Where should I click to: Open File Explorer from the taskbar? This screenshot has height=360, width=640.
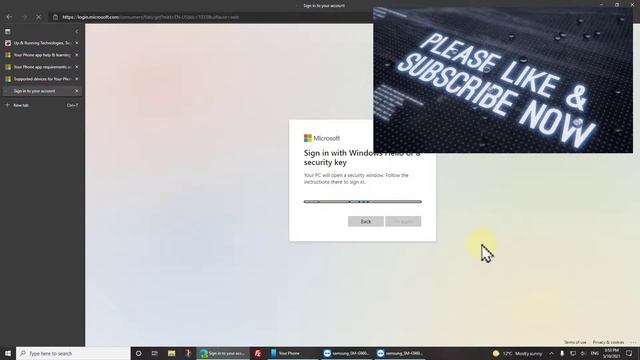(171, 353)
